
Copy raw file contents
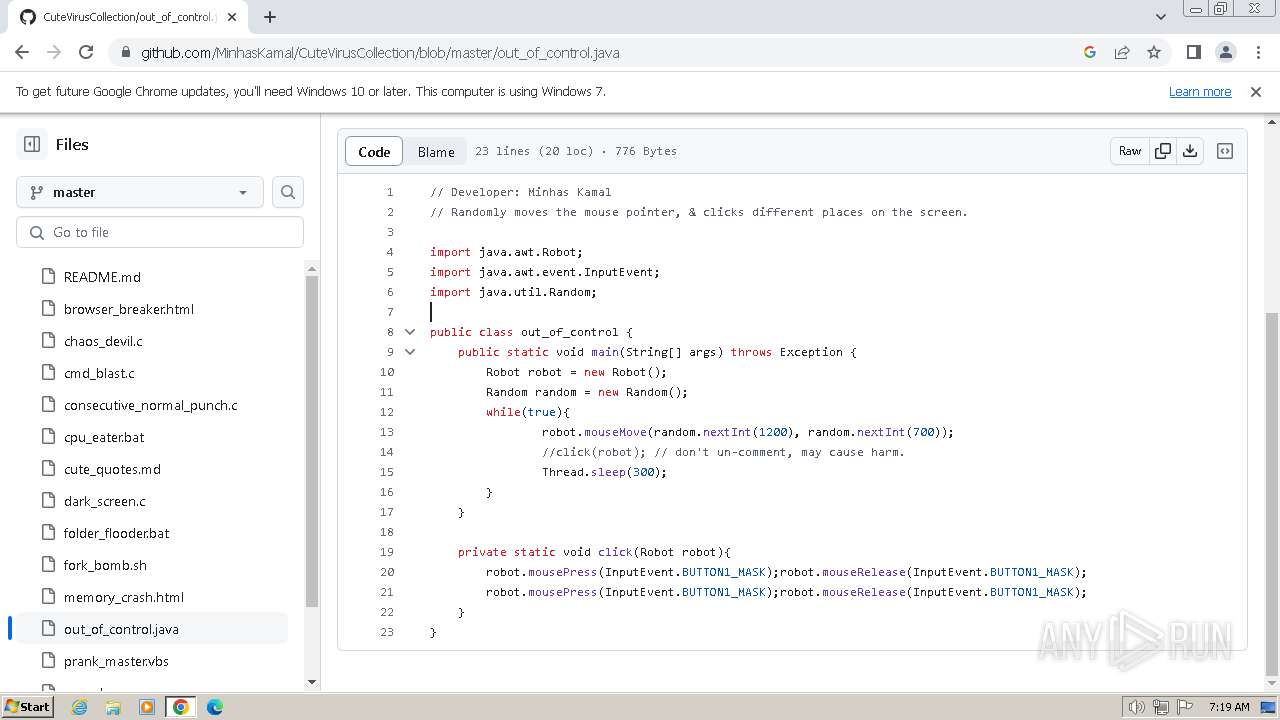(1163, 151)
